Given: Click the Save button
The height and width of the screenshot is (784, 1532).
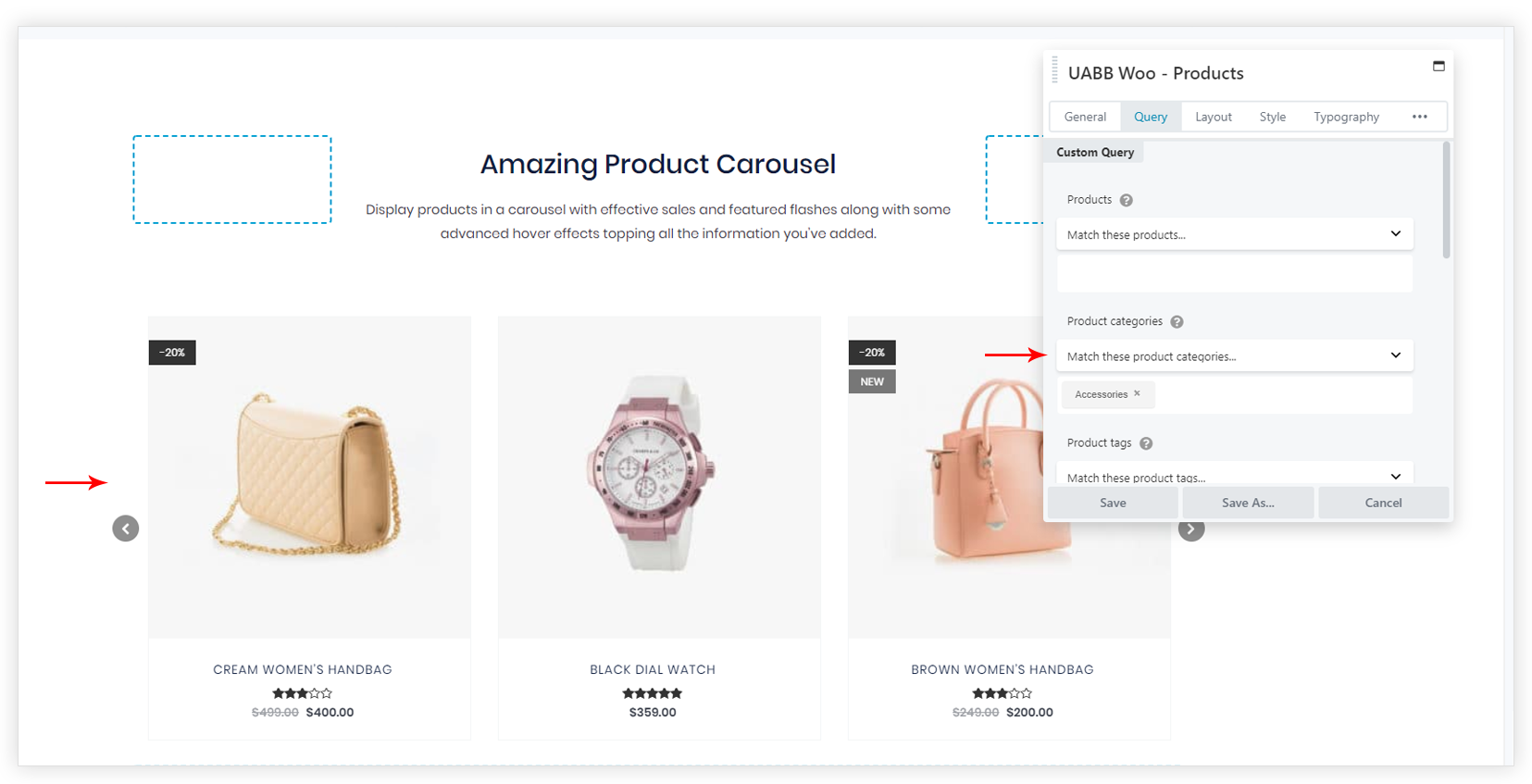Looking at the screenshot, I should point(1113,503).
